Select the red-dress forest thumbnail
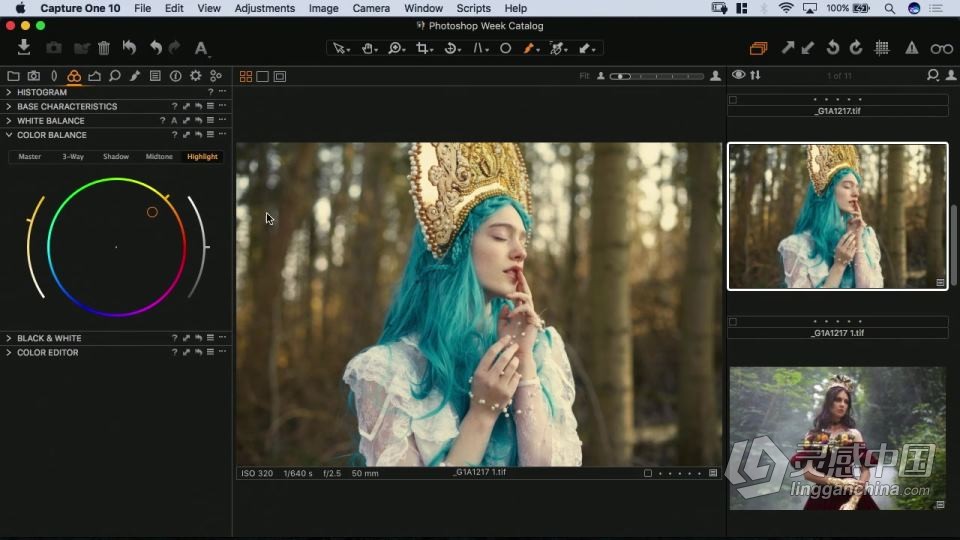 point(838,438)
